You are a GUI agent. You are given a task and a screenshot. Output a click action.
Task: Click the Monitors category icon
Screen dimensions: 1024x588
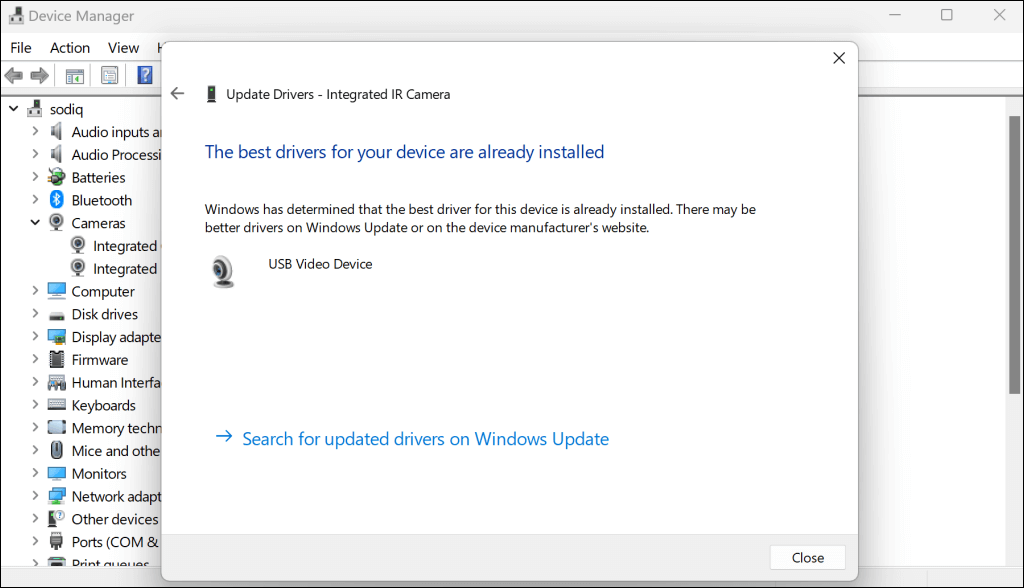[x=57, y=474]
